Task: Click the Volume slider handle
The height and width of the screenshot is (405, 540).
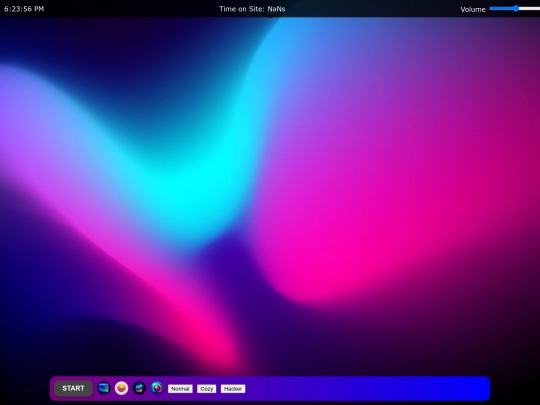Action: coord(516,9)
